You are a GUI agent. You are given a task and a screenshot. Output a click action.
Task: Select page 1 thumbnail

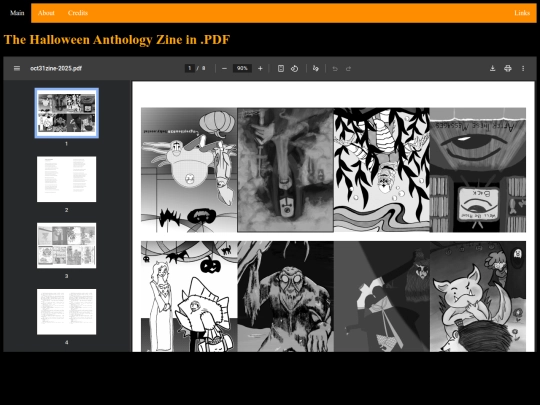66,113
